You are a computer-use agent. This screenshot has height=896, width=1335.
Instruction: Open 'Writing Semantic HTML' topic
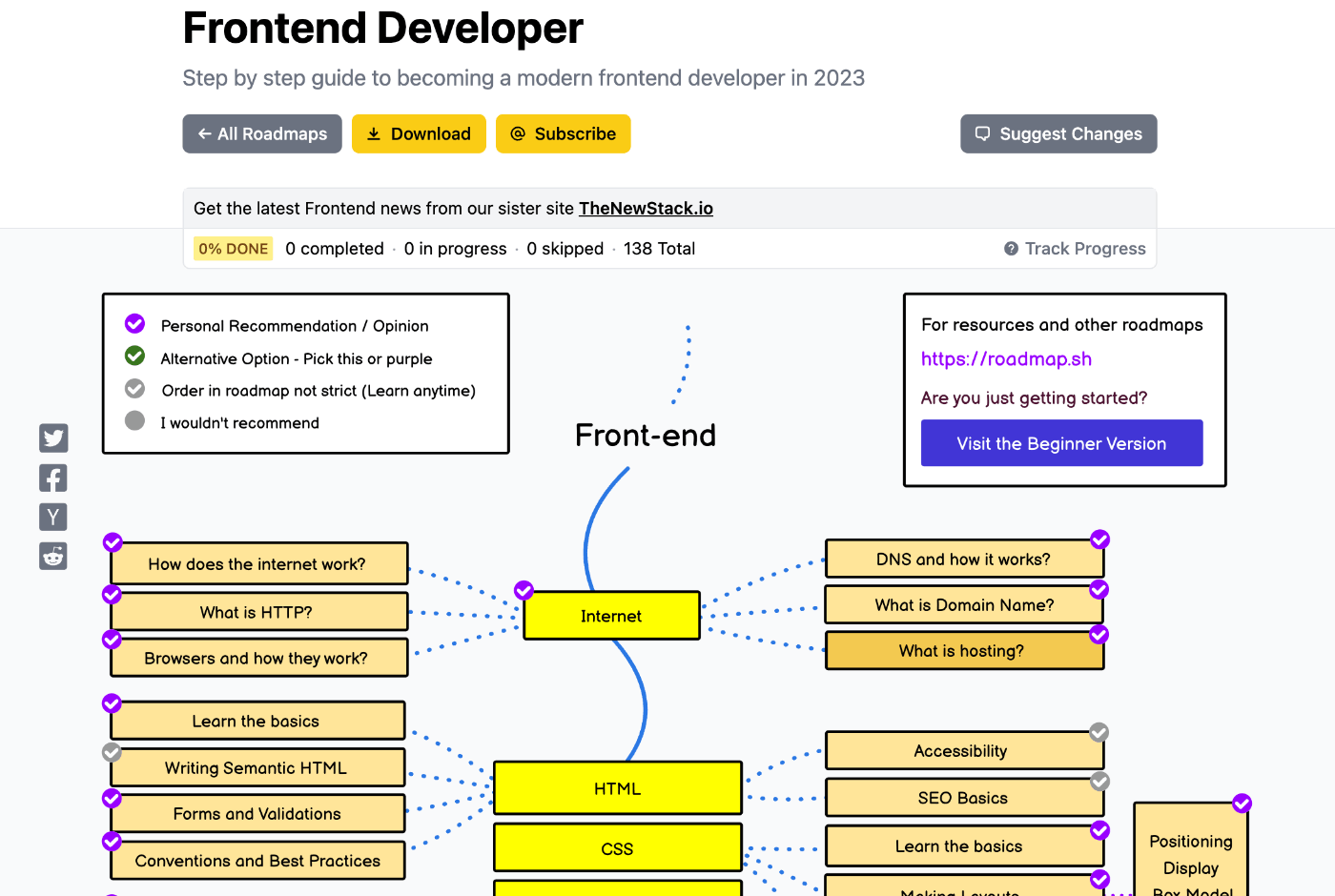click(257, 767)
